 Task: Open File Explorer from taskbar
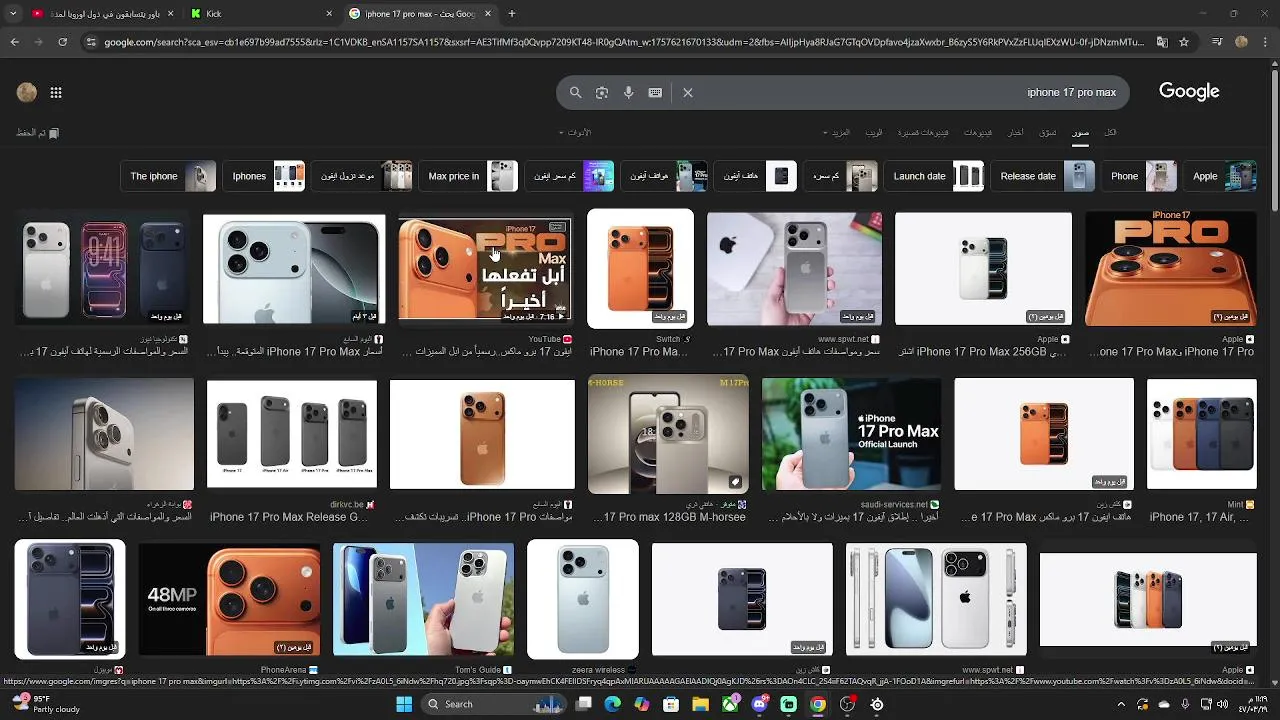point(700,704)
